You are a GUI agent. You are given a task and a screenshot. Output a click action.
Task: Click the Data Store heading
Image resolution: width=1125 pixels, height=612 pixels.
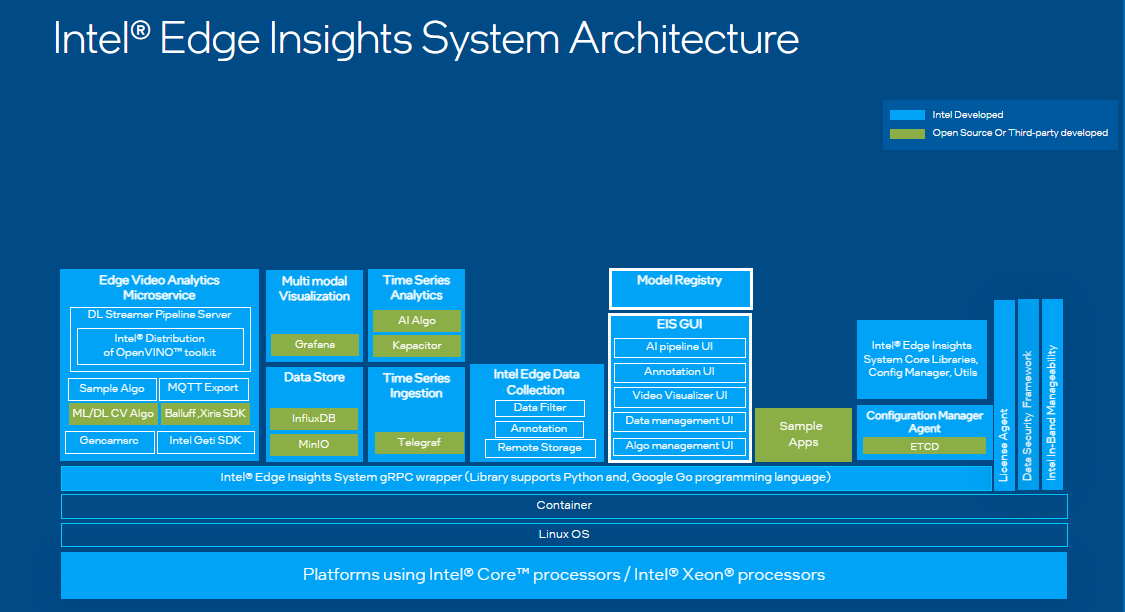pos(314,377)
